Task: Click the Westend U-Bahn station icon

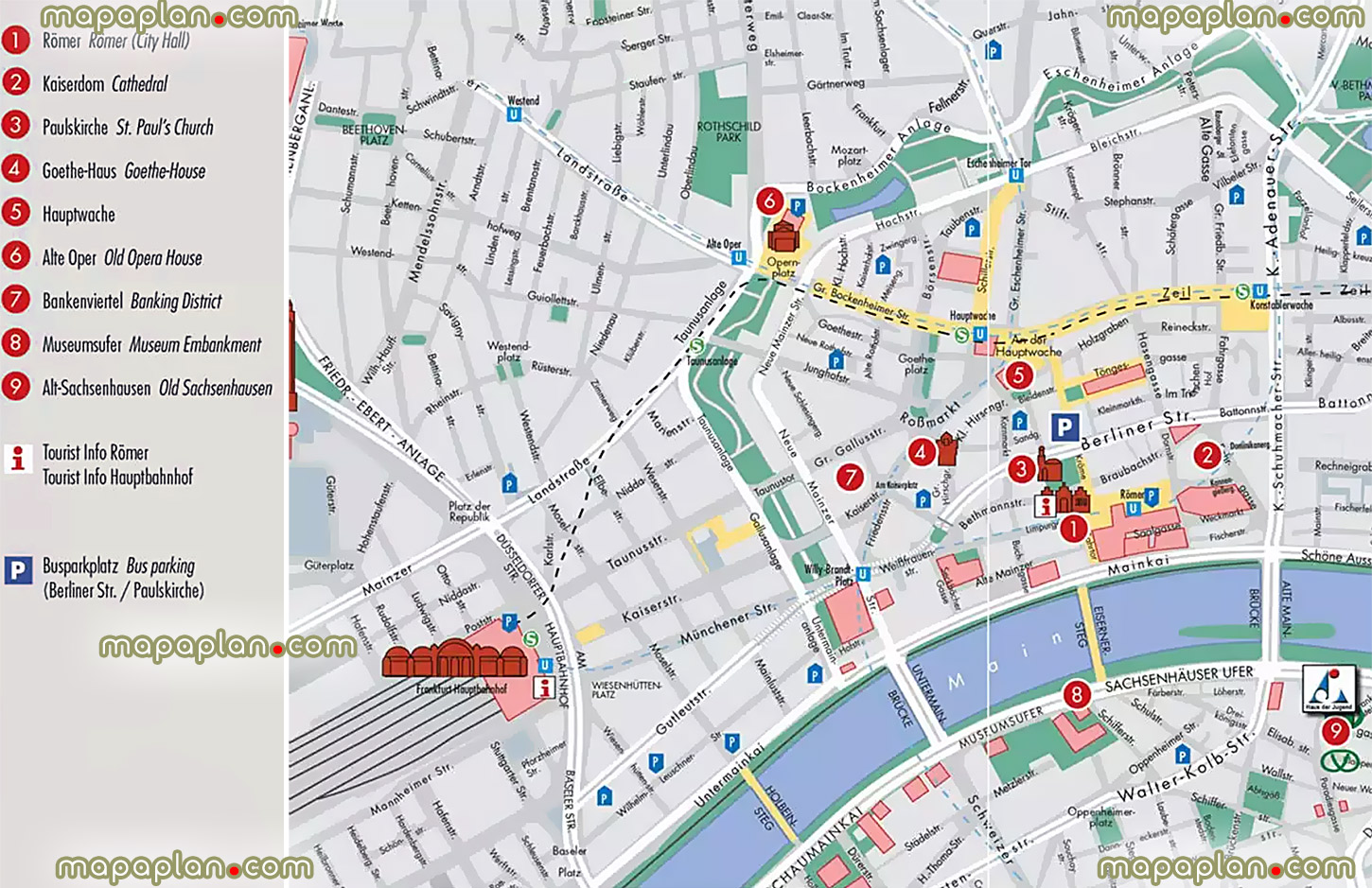Action: (x=514, y=114)
